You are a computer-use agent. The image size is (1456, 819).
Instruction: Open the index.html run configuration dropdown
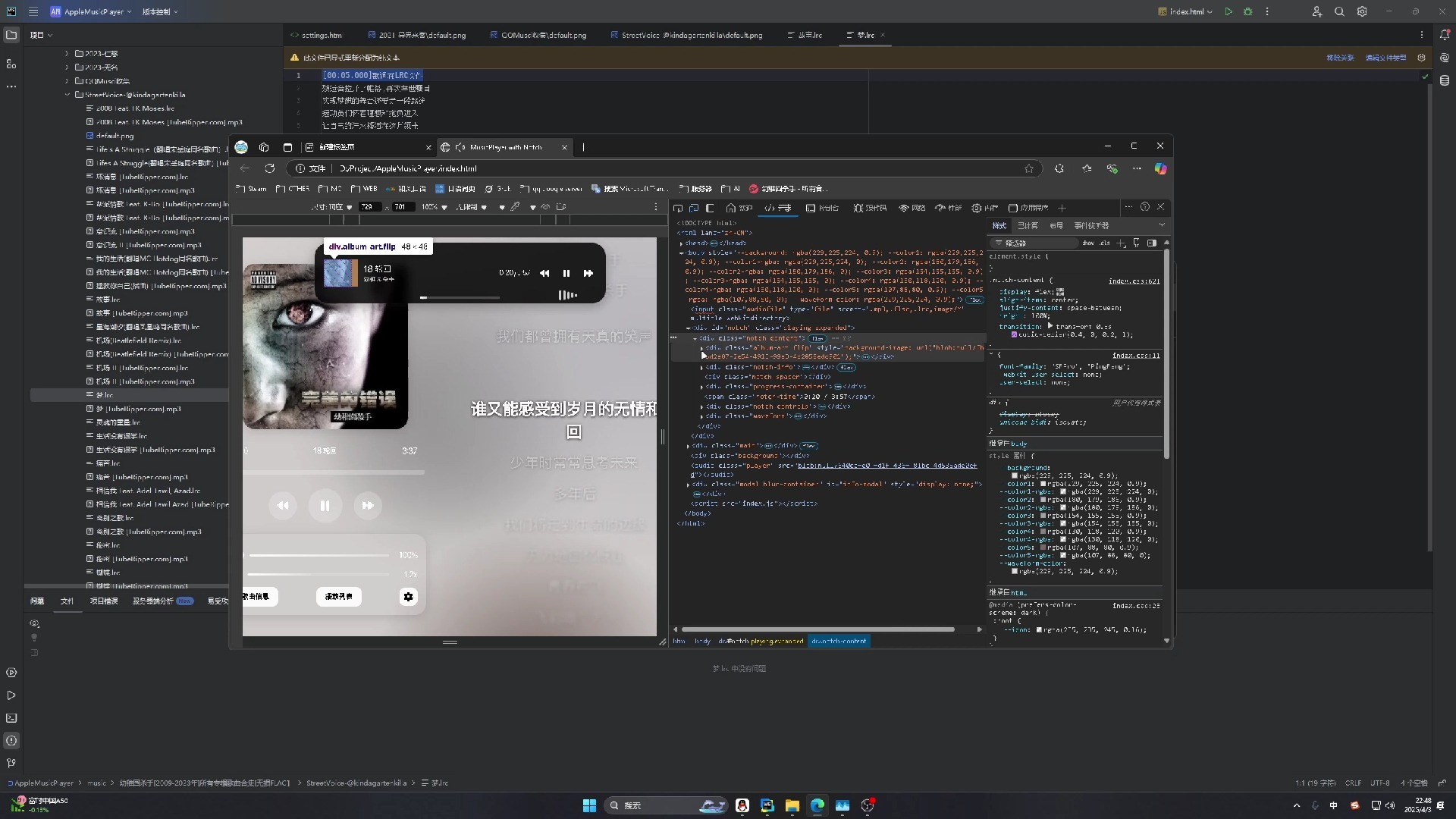tap(1185, 11)
